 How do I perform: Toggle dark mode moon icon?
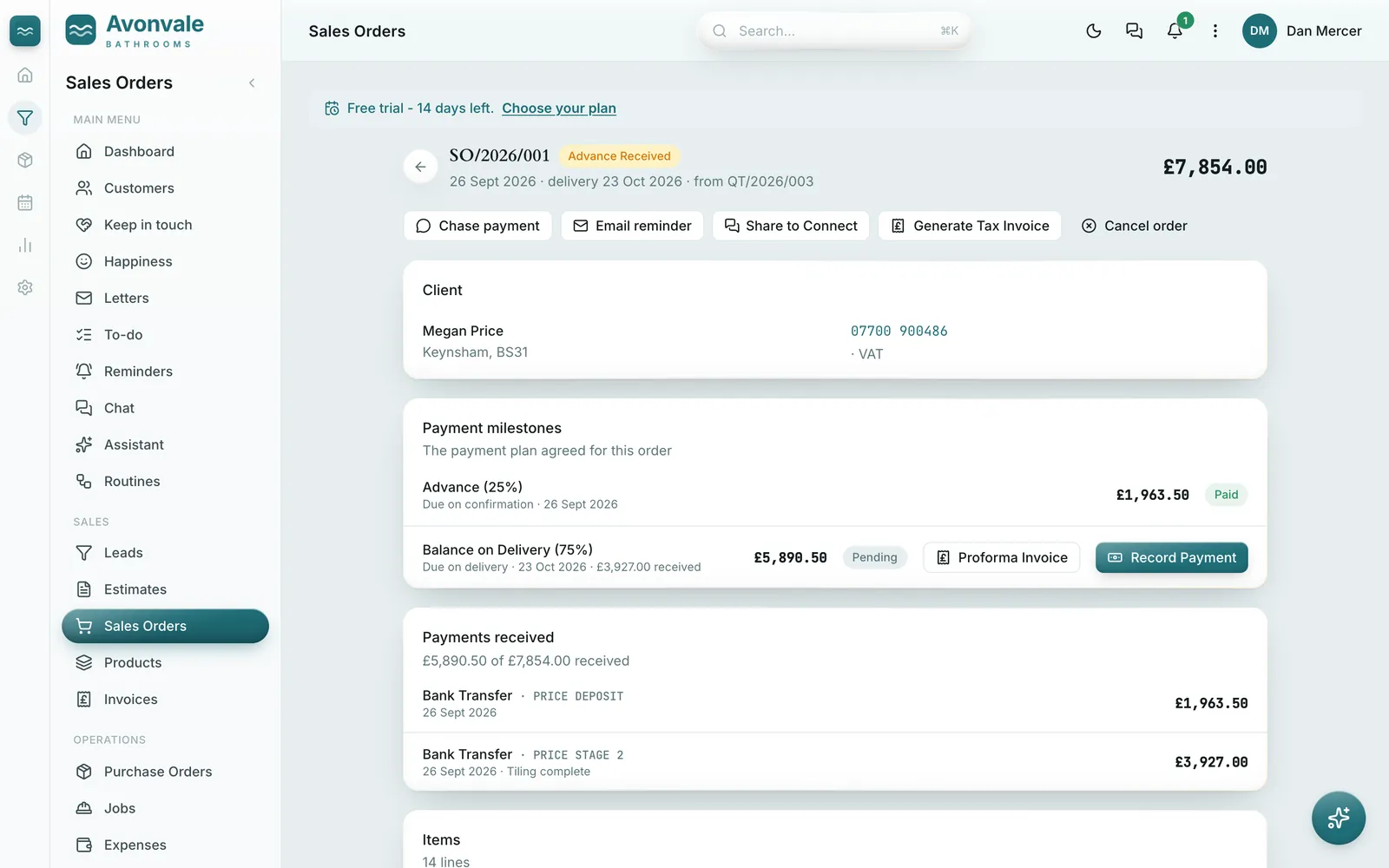click(x=1094, y=31)
